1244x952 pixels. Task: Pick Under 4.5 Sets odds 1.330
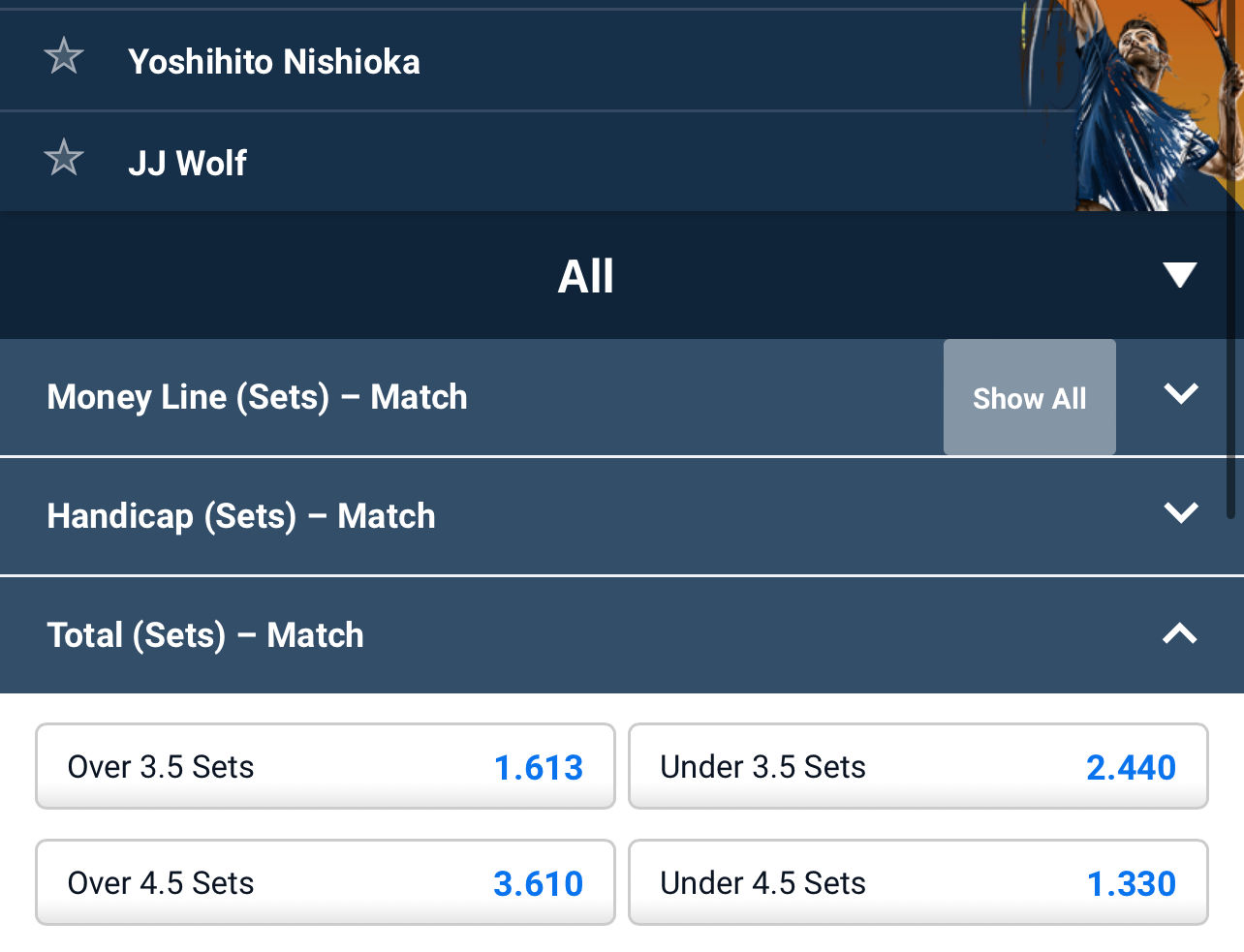(918, 882)
